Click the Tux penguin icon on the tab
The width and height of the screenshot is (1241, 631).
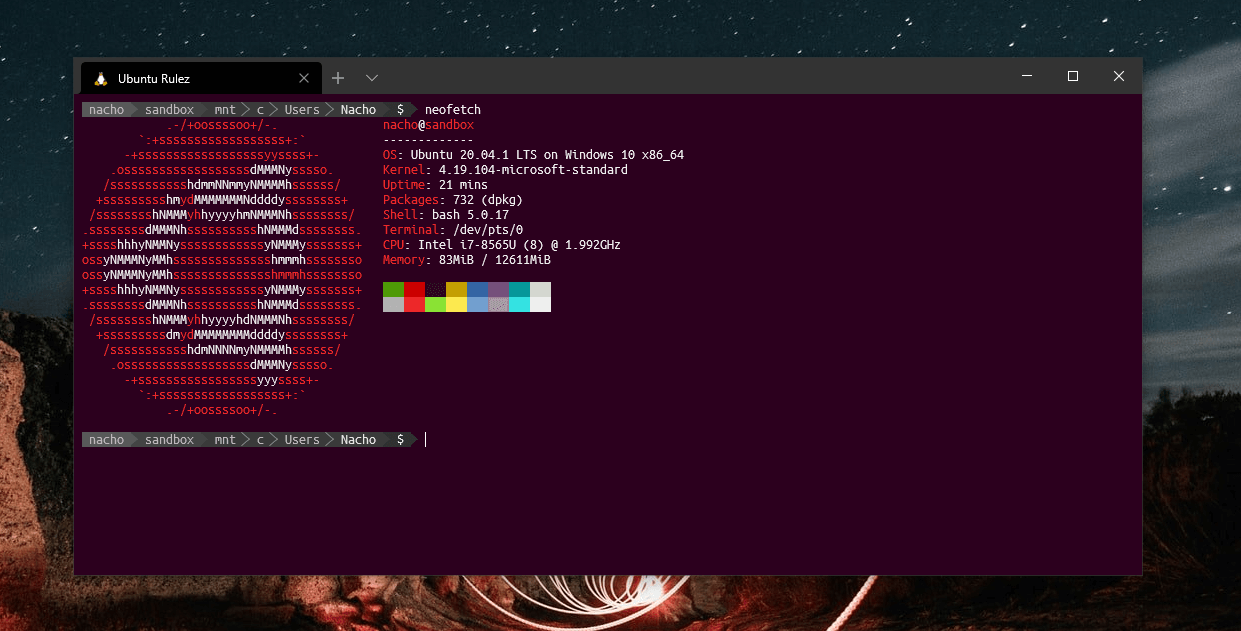point(100,78)
